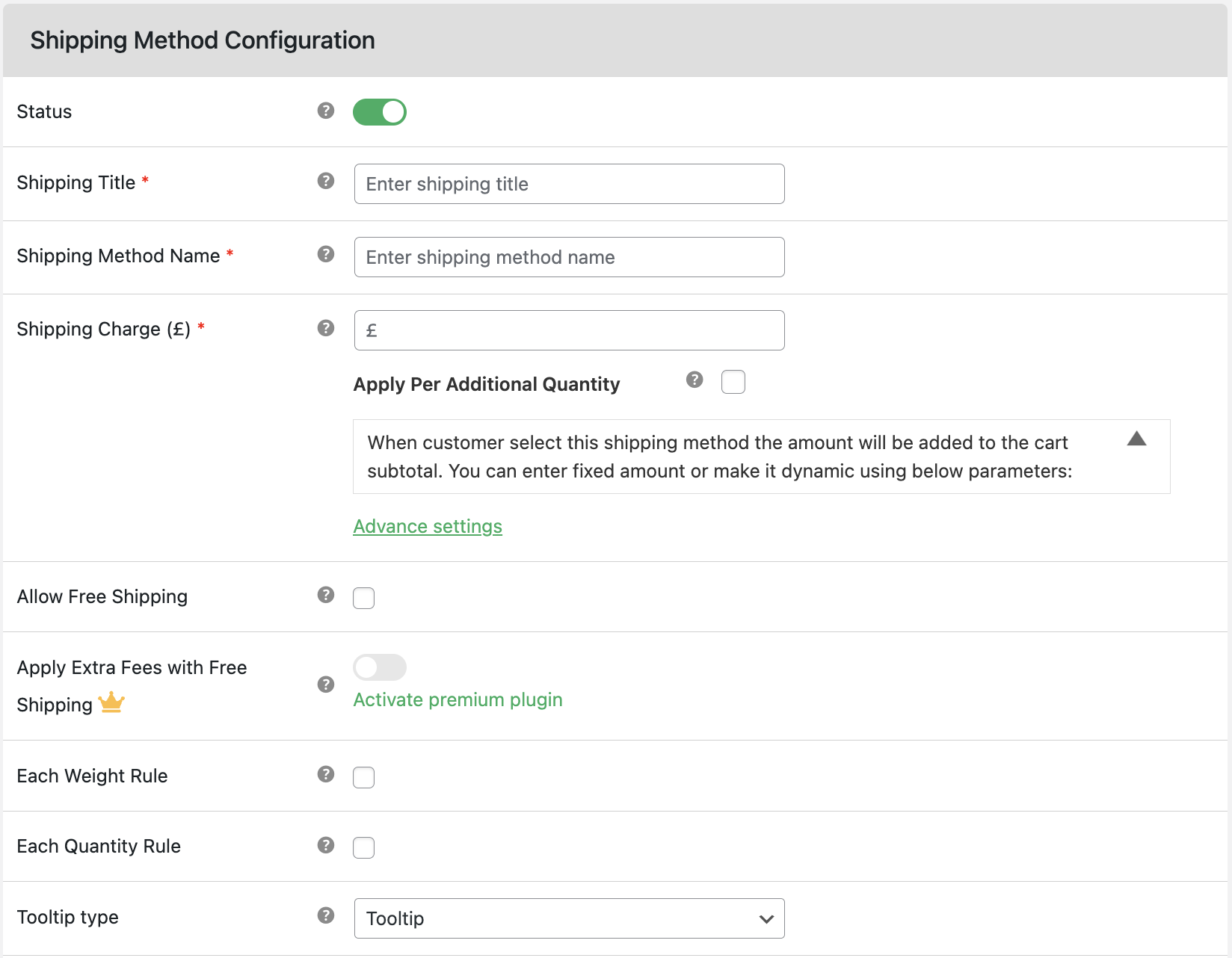
Task: Click the Each Quantity Rule help icon
Action: click(x=325, y=845)
